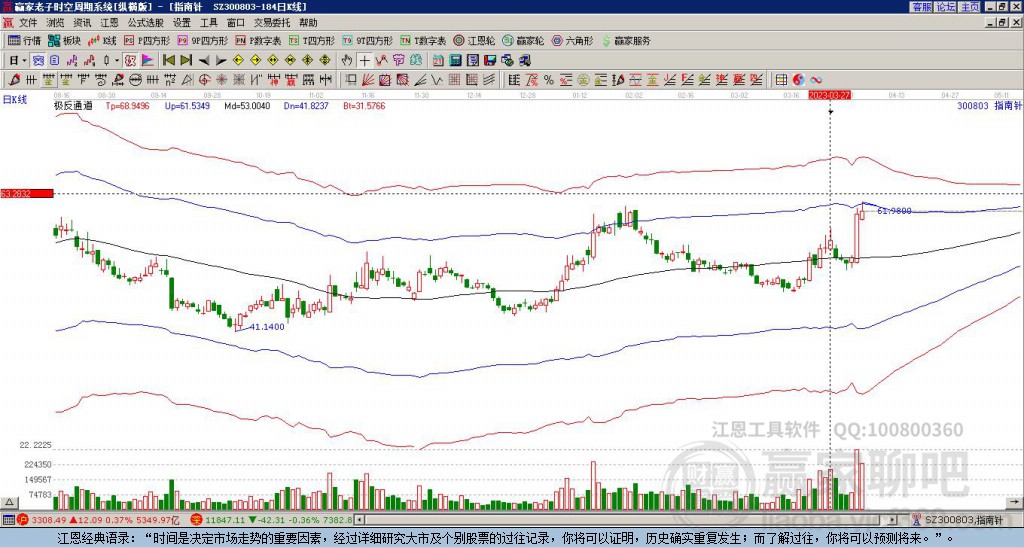The width and height of the screenshot is (1024, 548).
Task: Open the colored grid table icon
Action: tap(781, 80)
